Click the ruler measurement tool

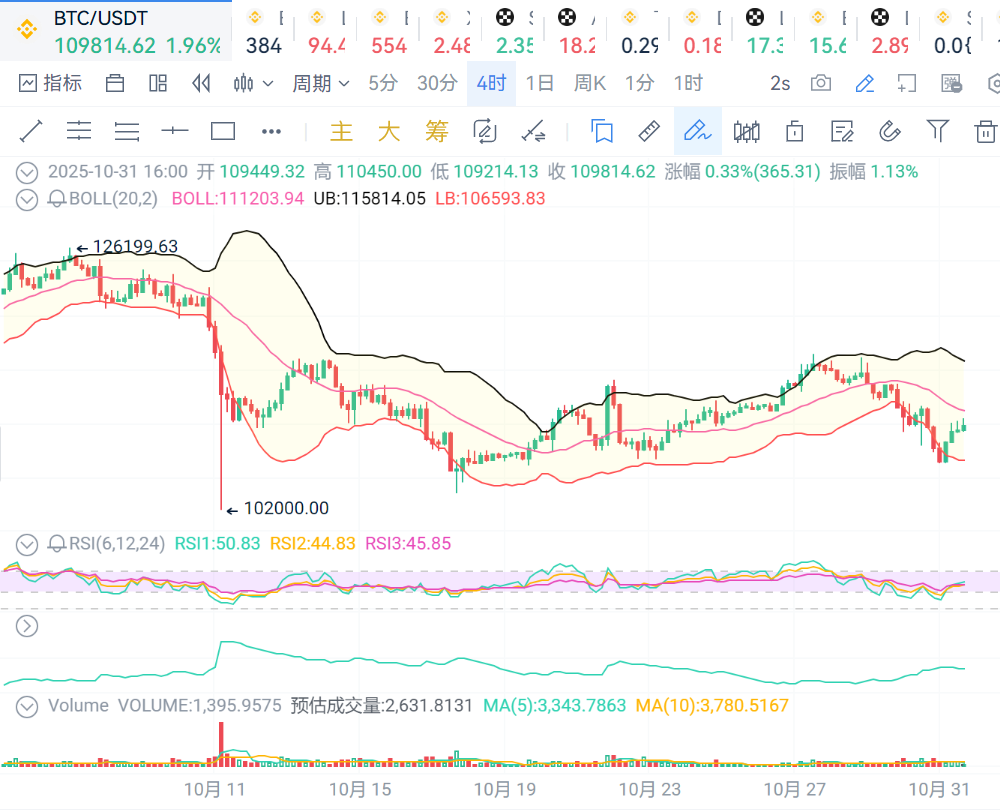649,131
